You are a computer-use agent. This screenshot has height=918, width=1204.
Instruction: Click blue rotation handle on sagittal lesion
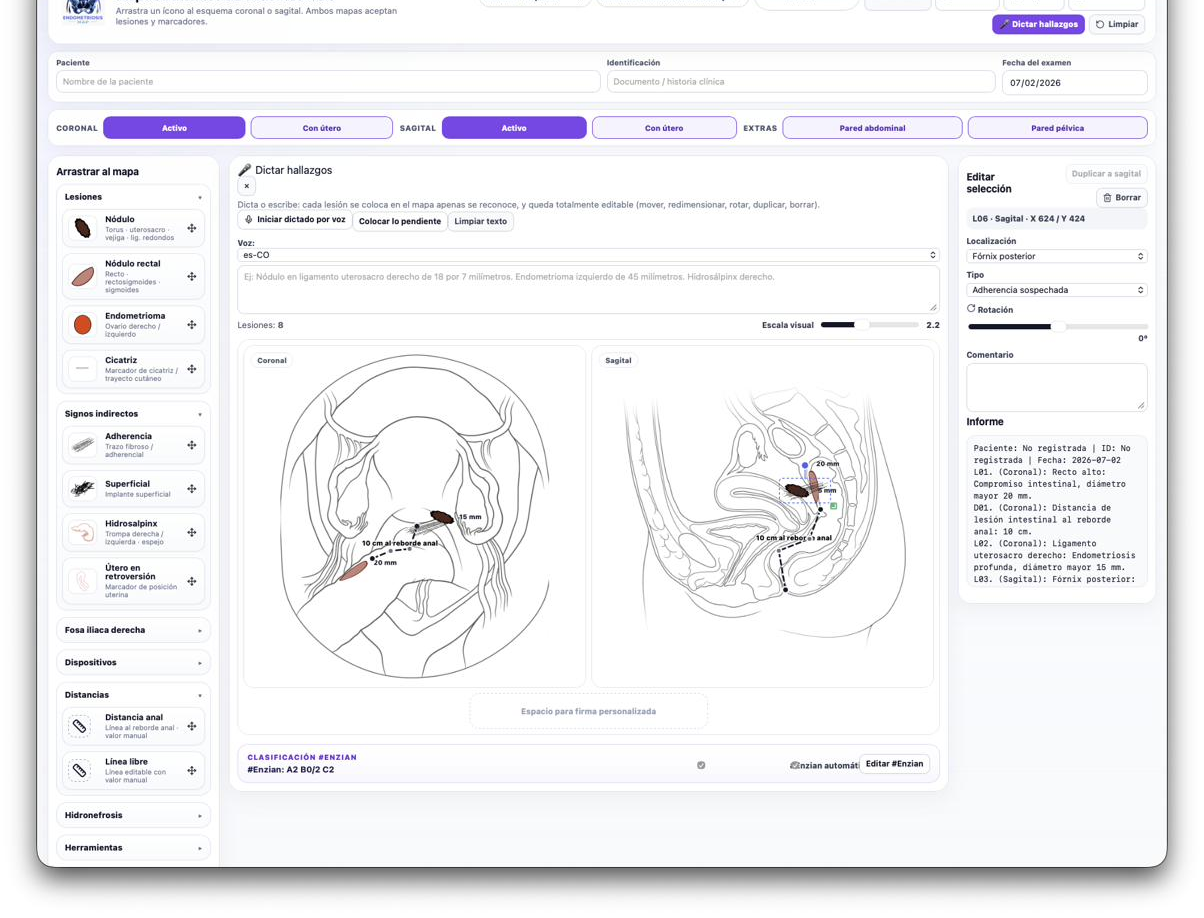tap(805, 466)
